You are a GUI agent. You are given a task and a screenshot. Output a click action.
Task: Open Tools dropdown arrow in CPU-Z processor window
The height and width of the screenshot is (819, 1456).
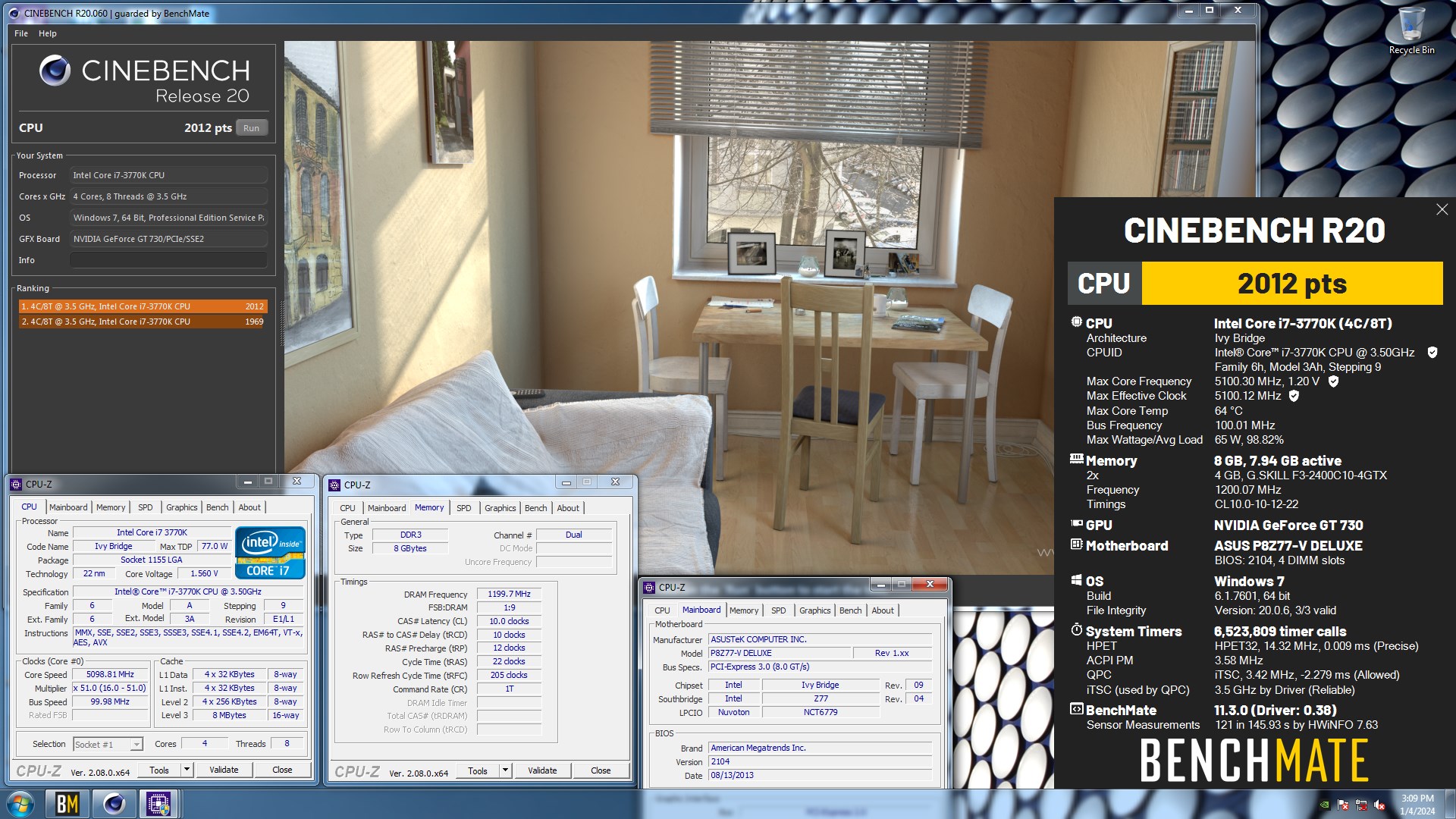click(x=186, y=770)
